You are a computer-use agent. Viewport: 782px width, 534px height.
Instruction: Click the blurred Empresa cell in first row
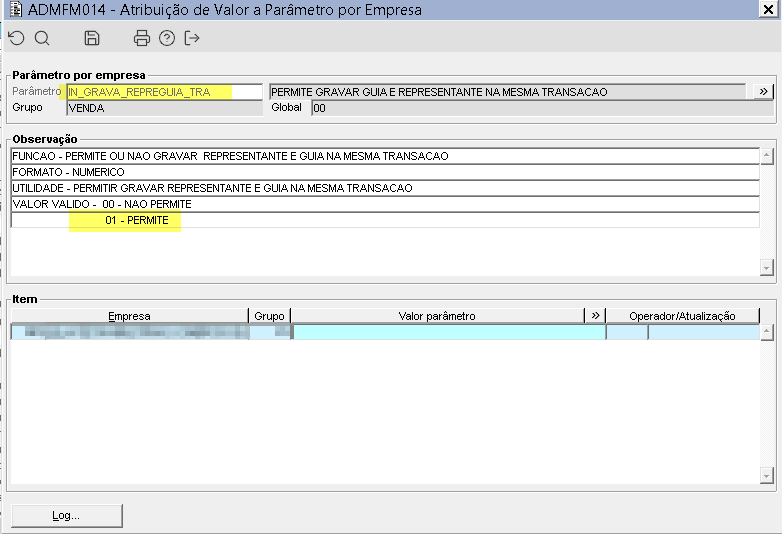[x=130, y=332]
